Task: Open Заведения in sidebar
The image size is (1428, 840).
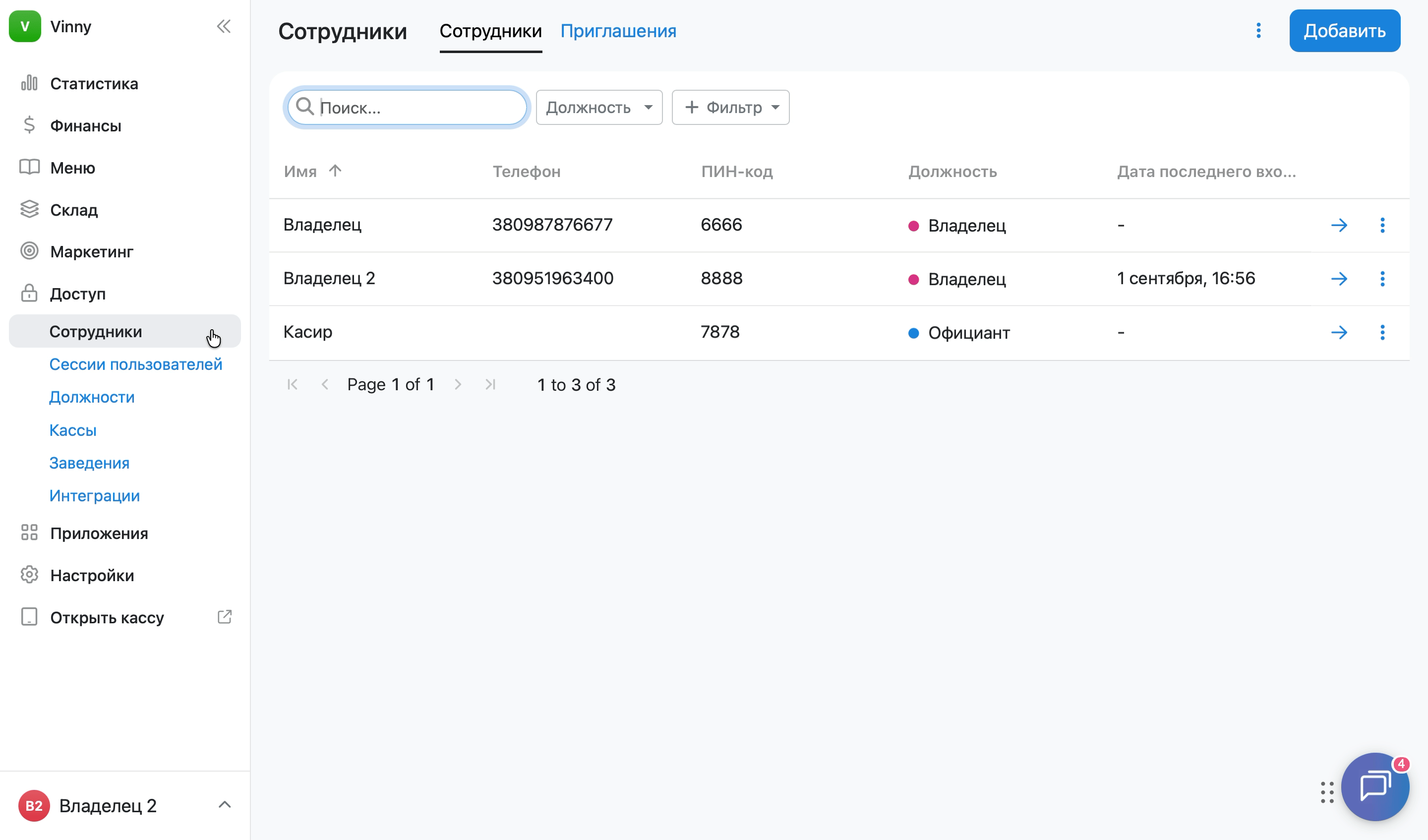Action: coord(89,463)
